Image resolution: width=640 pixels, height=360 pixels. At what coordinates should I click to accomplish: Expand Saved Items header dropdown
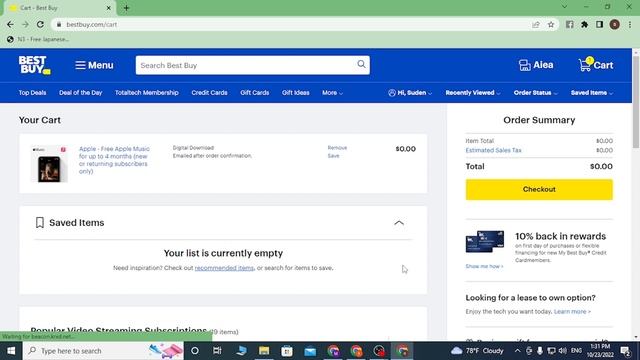592,93
